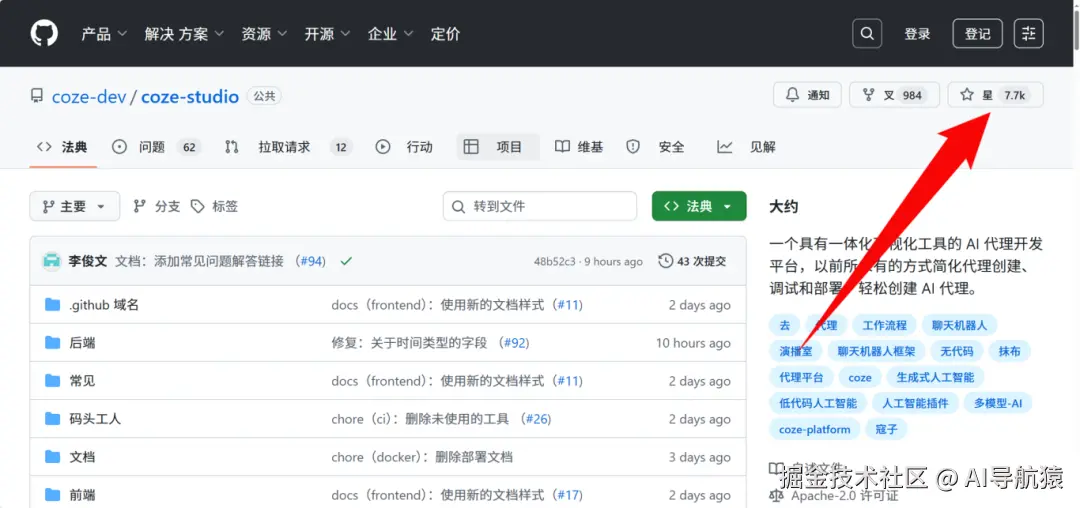Click the 常见 folder icon
1080x508 pixels.
point(52,380)
